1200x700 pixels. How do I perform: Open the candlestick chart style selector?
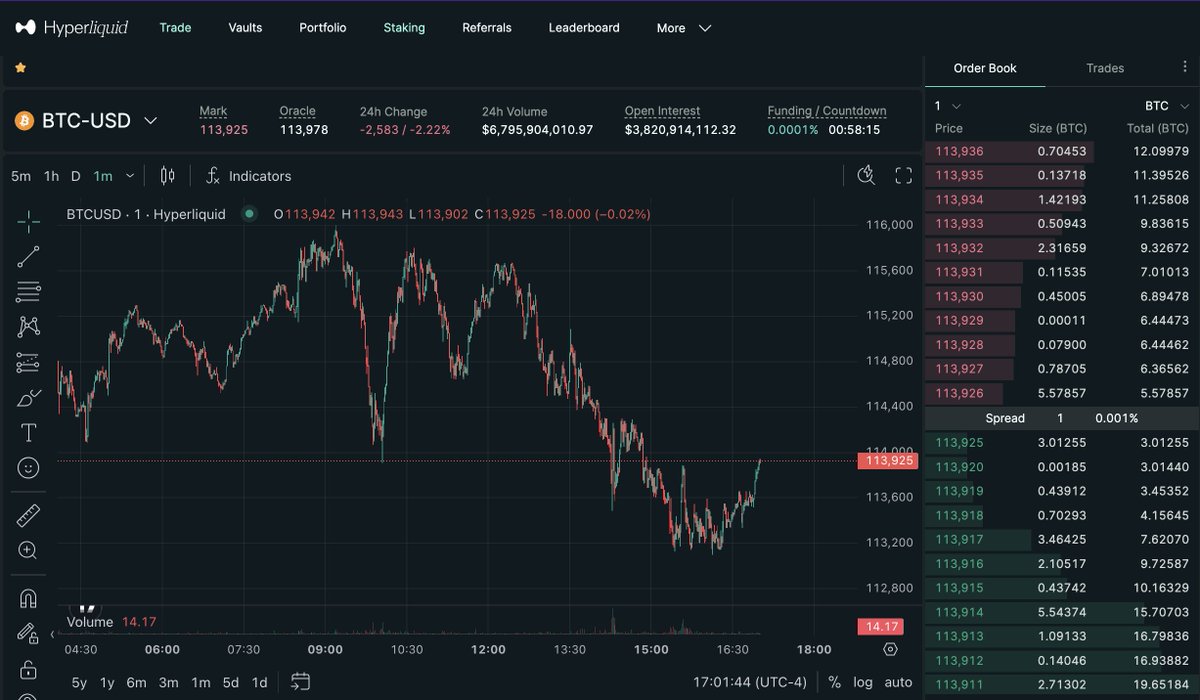coord(167,176)
